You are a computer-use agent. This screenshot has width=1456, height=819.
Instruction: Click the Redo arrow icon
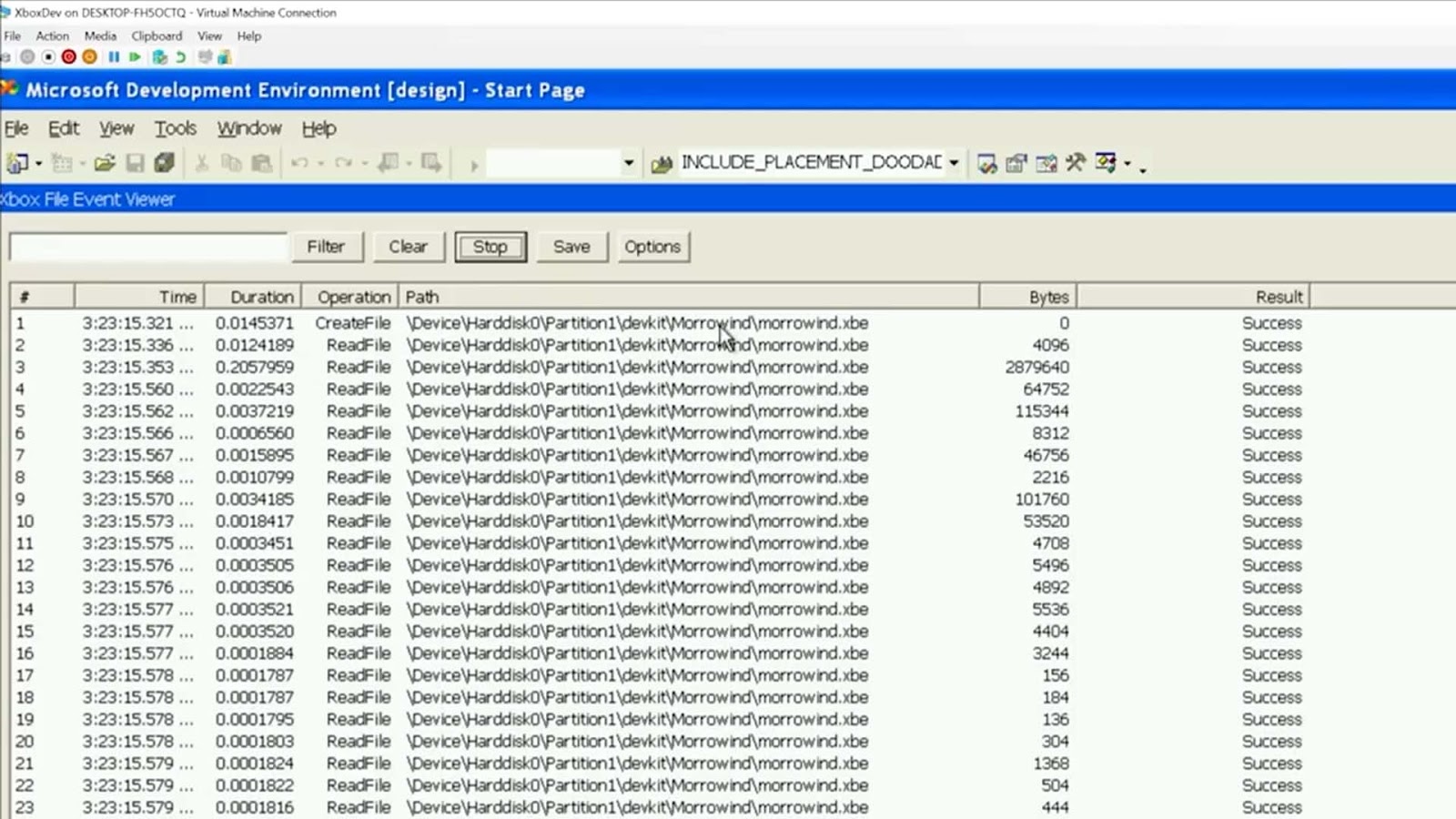343,163
